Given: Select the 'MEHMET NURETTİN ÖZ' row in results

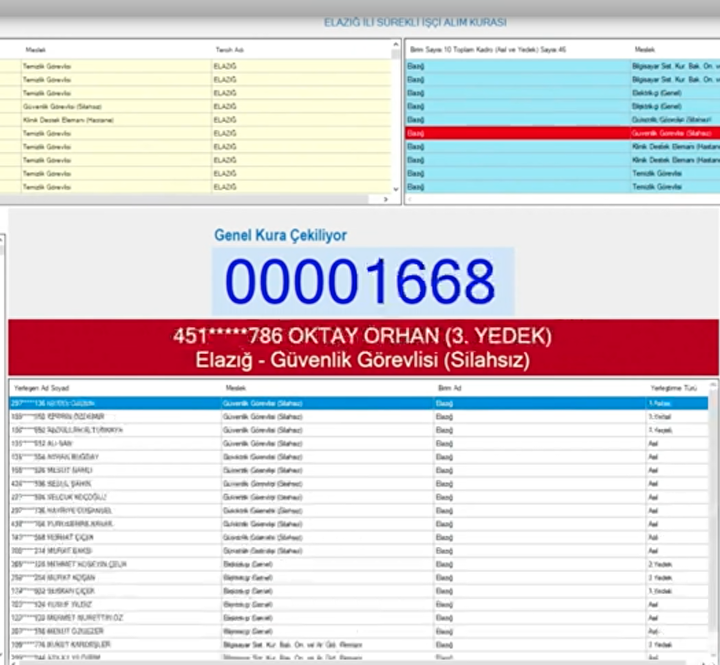Looking at the screenshot, I should pos(359,618).
